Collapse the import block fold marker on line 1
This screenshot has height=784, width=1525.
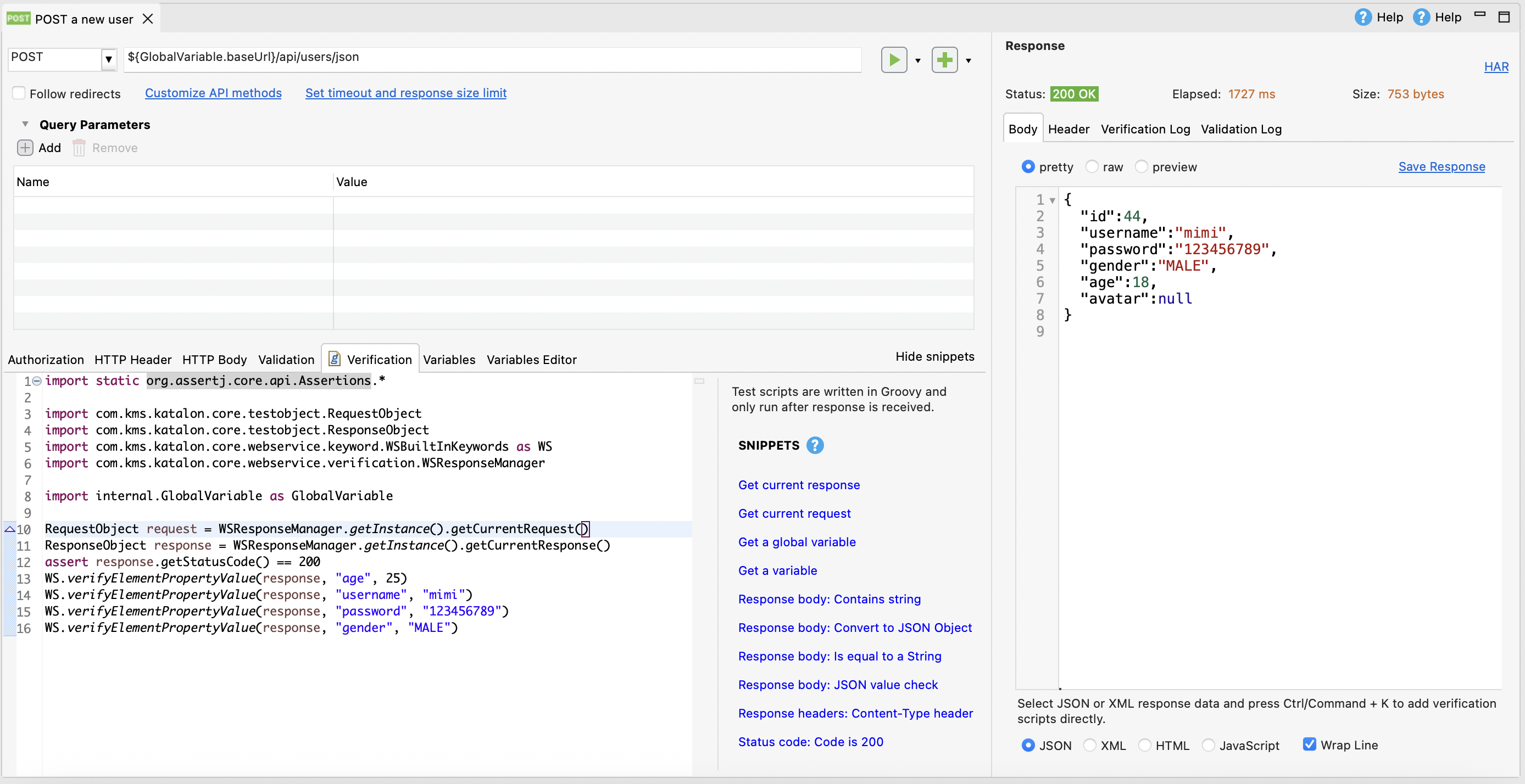tap(37, 381)
